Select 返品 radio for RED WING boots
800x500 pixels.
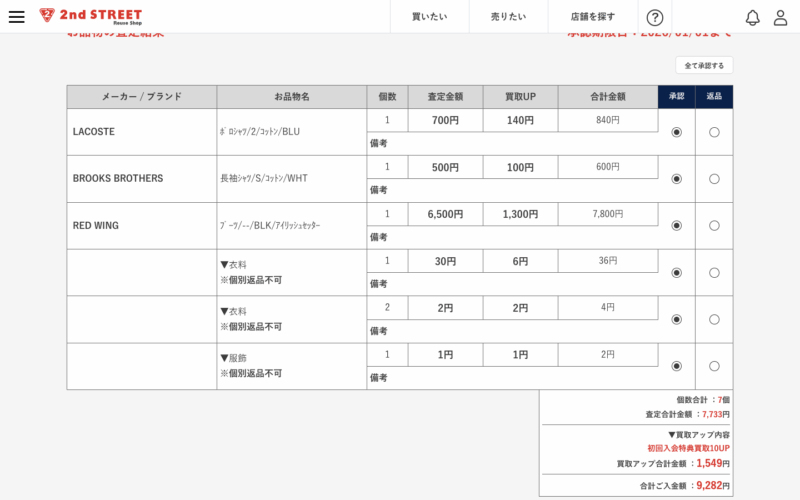pos(714,226)
